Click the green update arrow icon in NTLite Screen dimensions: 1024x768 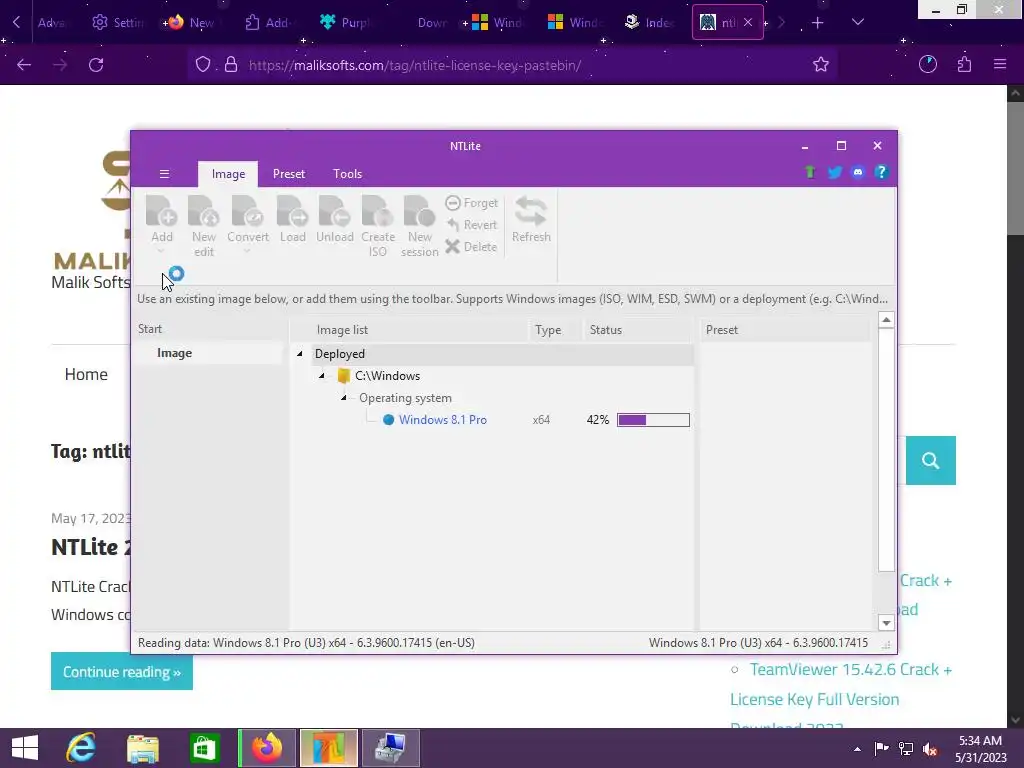tap(810, 172)
